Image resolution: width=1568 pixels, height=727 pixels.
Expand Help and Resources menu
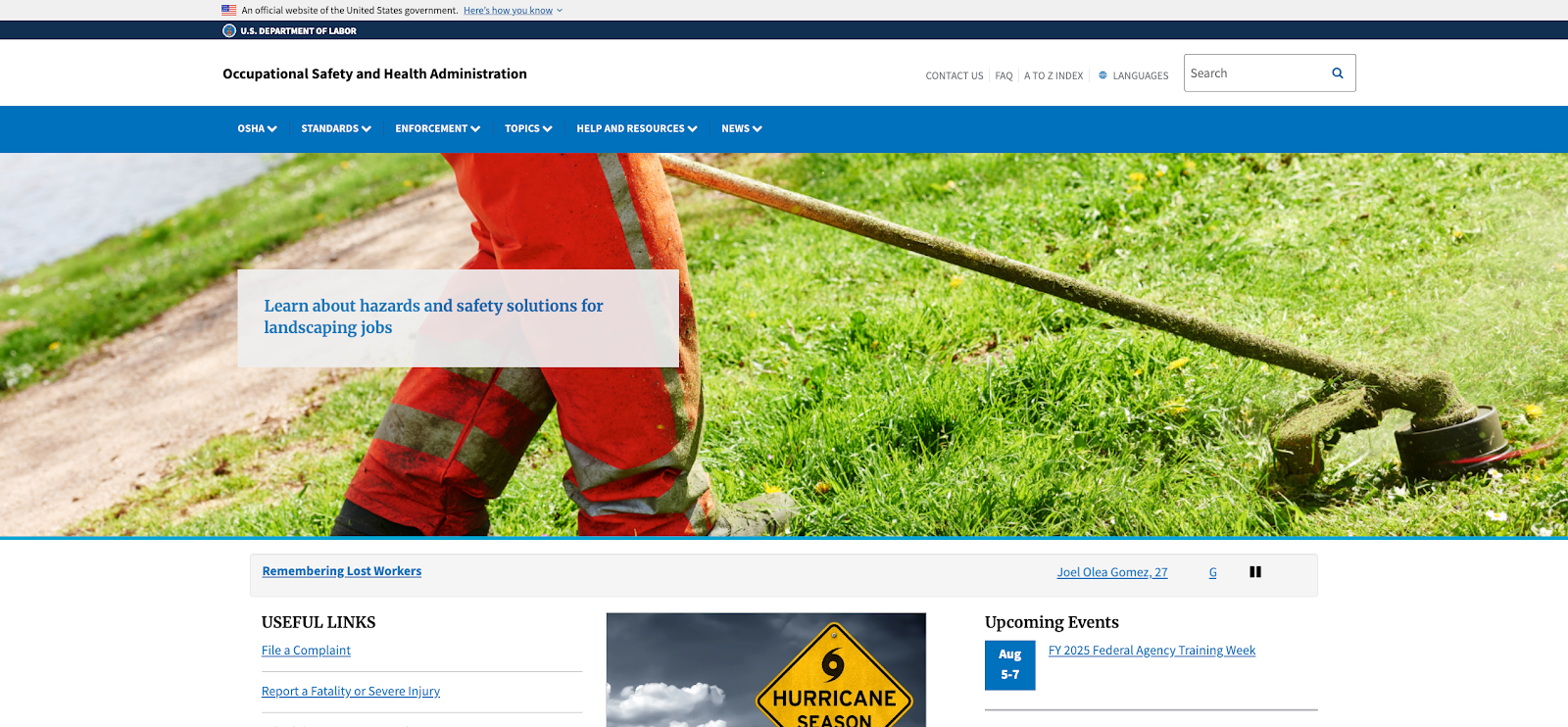click(637, 128)
